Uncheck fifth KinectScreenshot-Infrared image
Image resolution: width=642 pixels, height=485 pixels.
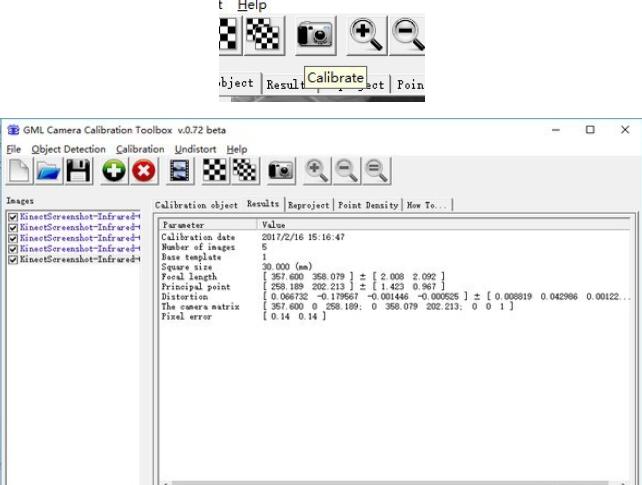tap(13, 259)
